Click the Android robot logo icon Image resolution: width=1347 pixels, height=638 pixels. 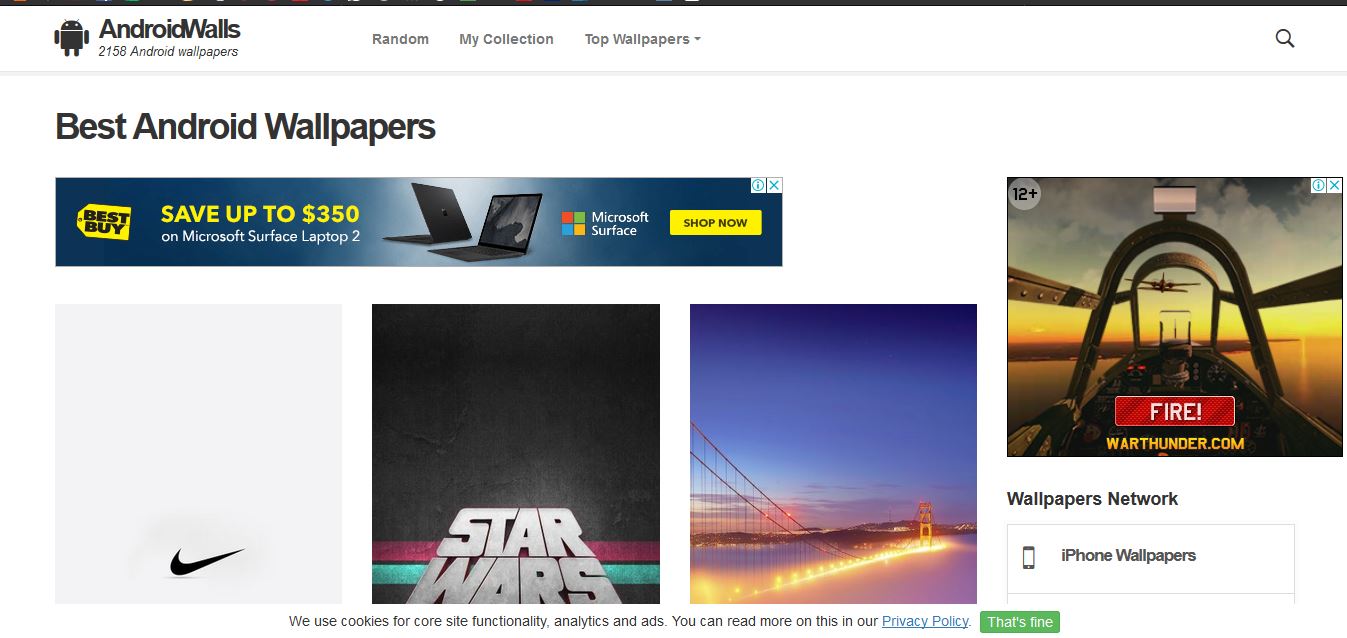click(x=72, y=38)
